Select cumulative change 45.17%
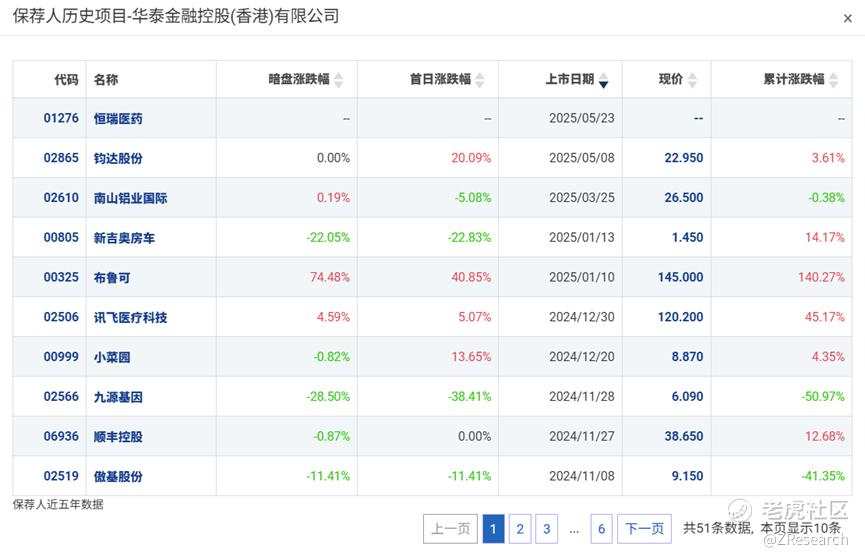 point(825,317)
